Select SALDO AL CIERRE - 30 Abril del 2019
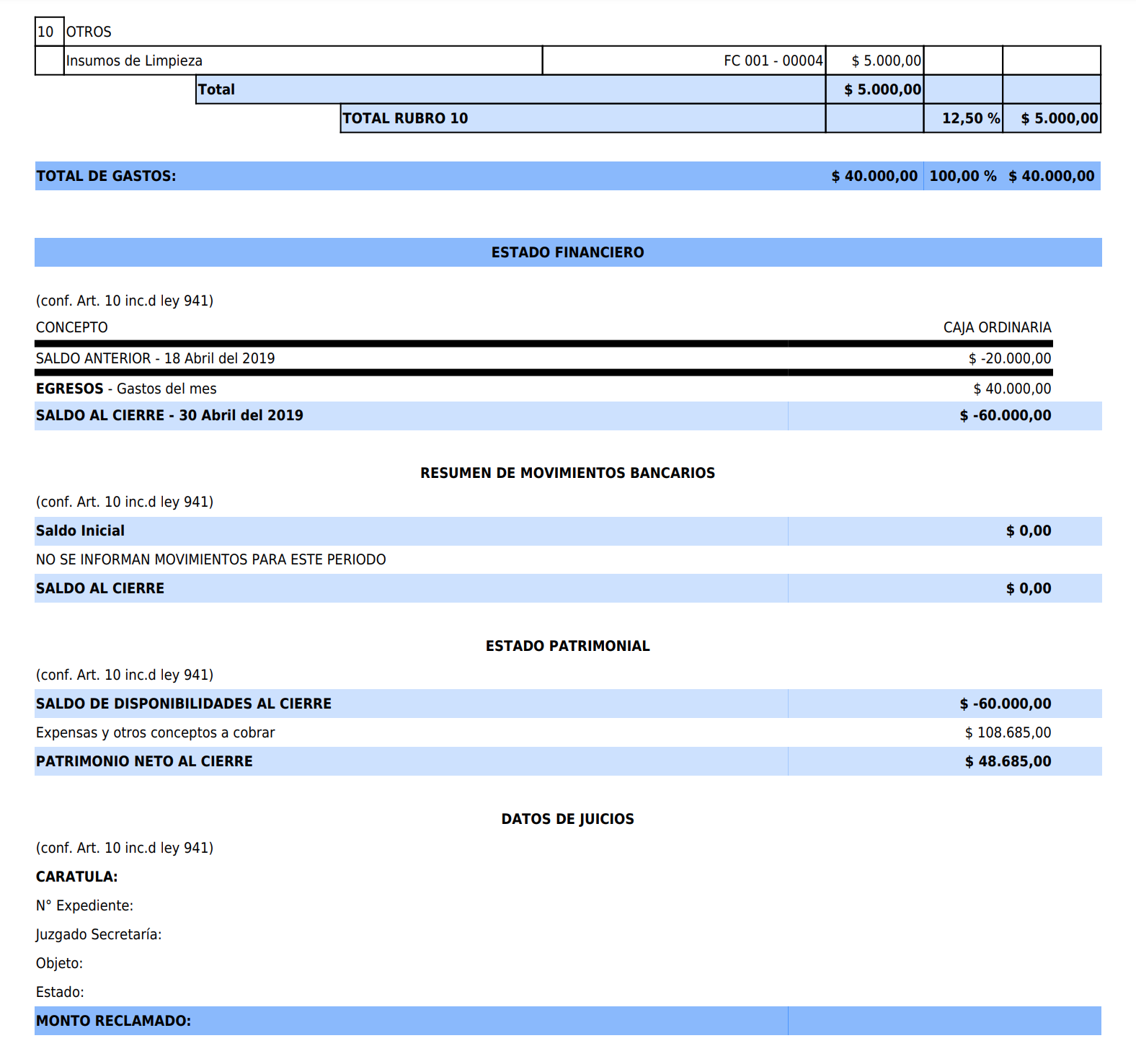Viewport: 1136px width, 1064px height. 169,415
